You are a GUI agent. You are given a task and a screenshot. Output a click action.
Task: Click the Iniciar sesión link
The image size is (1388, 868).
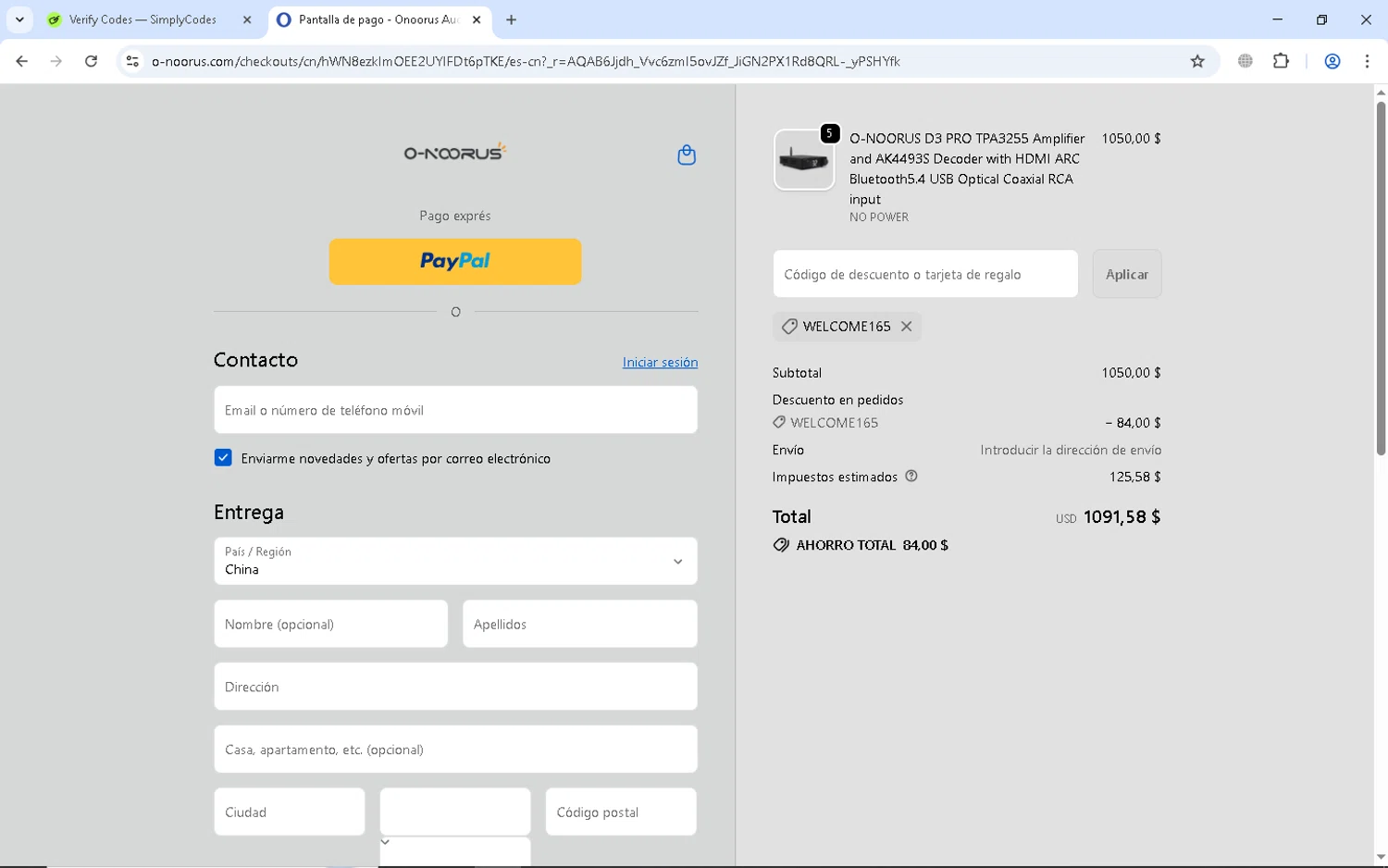tap(661, 362)
